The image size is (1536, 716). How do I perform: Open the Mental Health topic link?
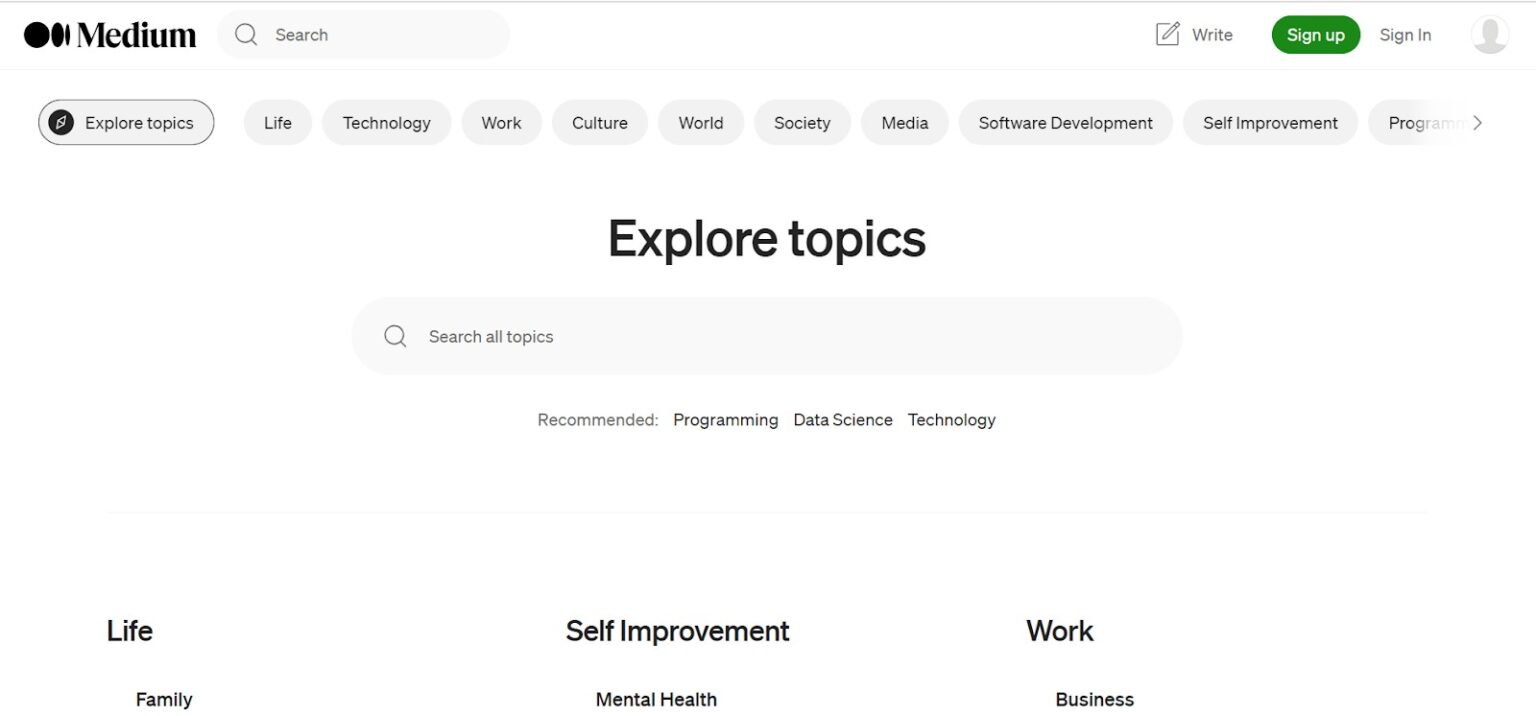656,699
